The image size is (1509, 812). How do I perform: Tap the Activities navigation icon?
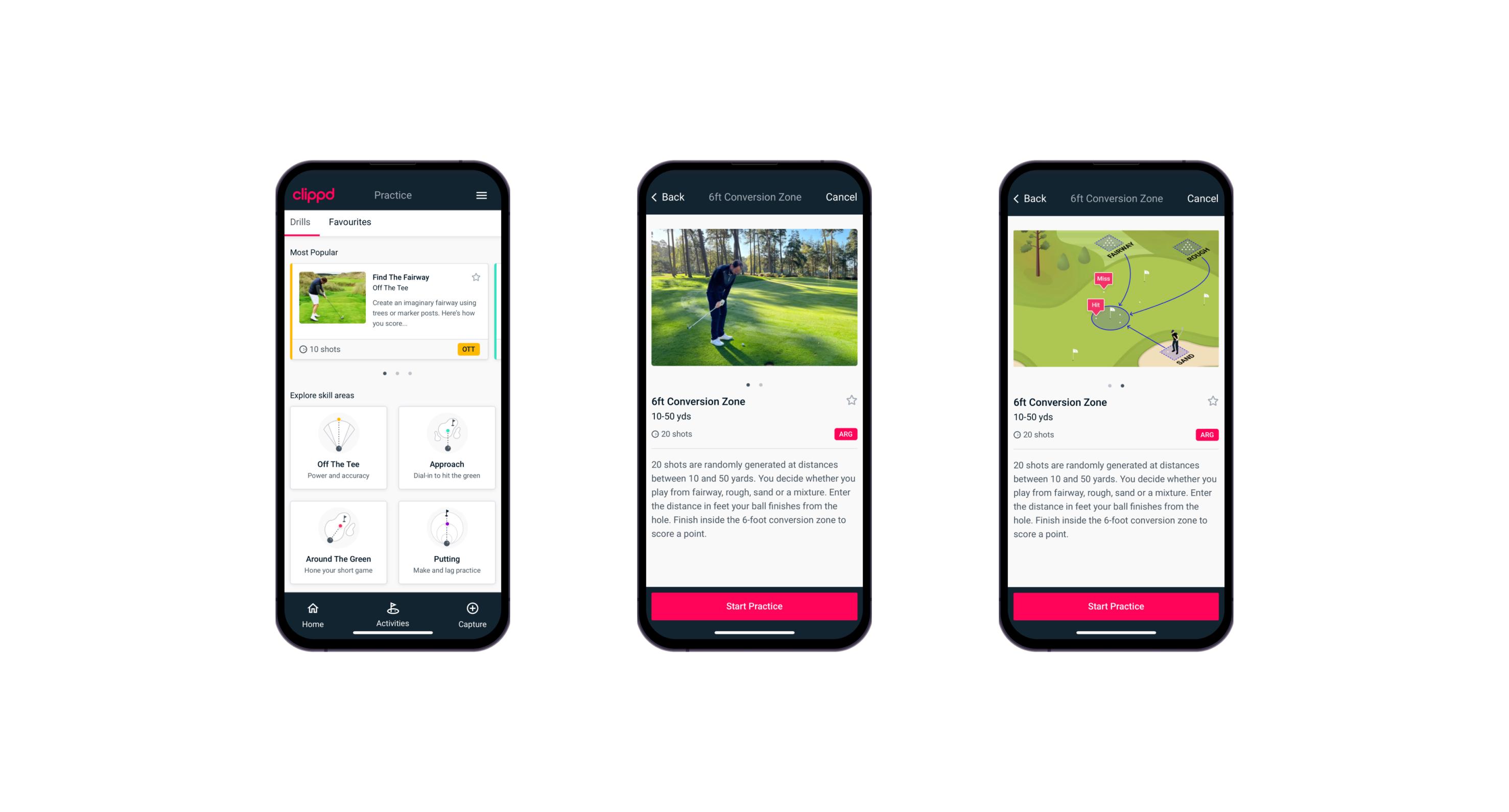point(393,607)
